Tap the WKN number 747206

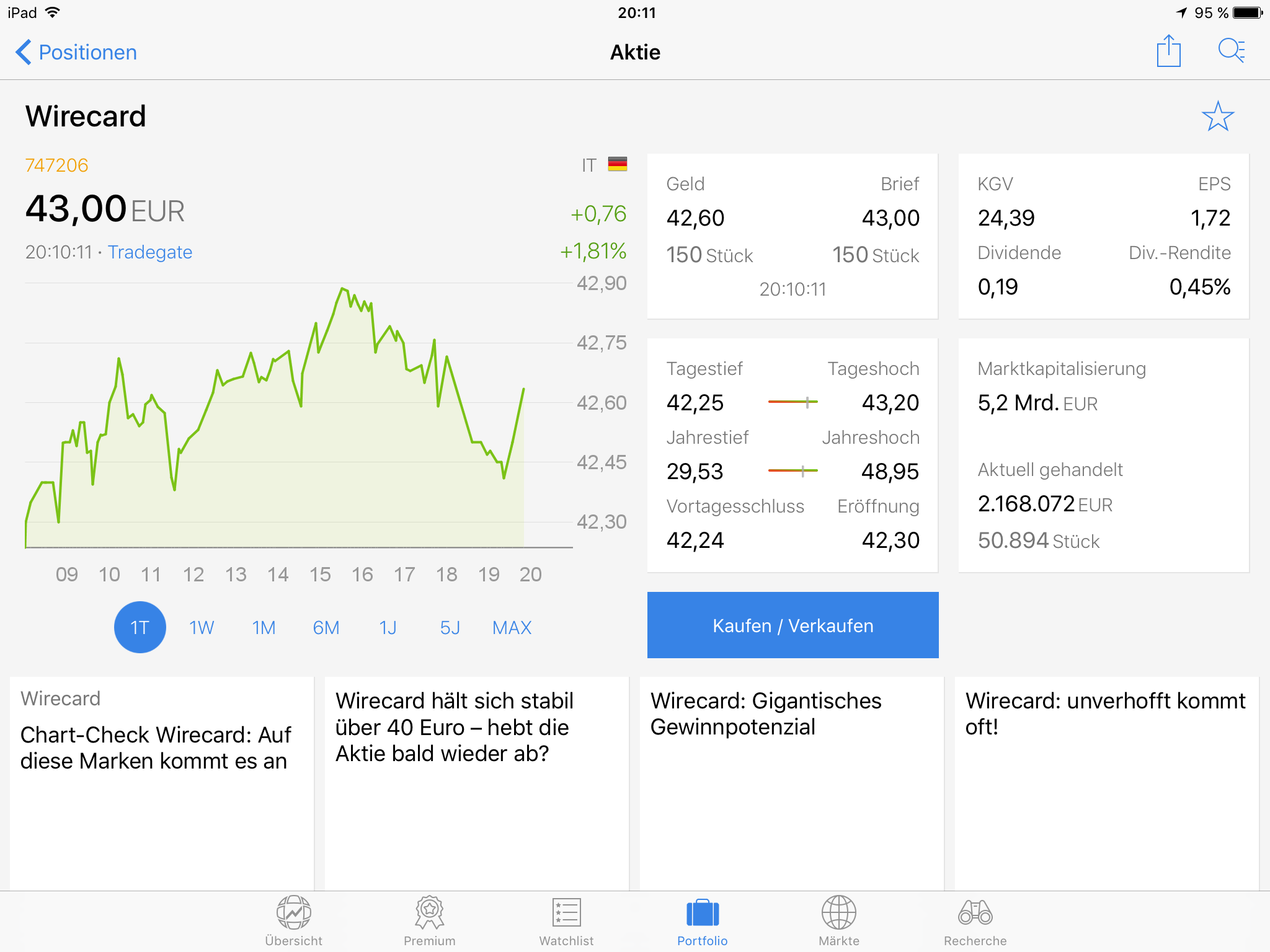click(x=56, y=165)
